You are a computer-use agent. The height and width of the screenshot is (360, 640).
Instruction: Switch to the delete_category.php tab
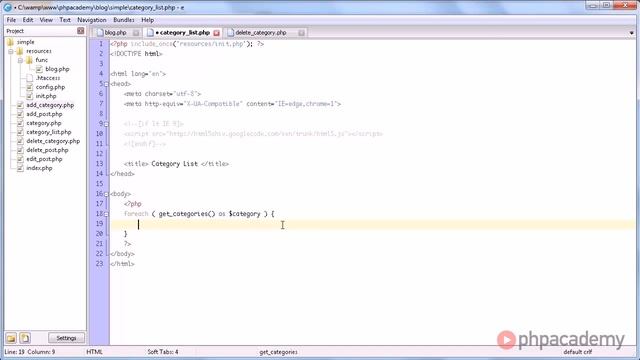(261, 33)
